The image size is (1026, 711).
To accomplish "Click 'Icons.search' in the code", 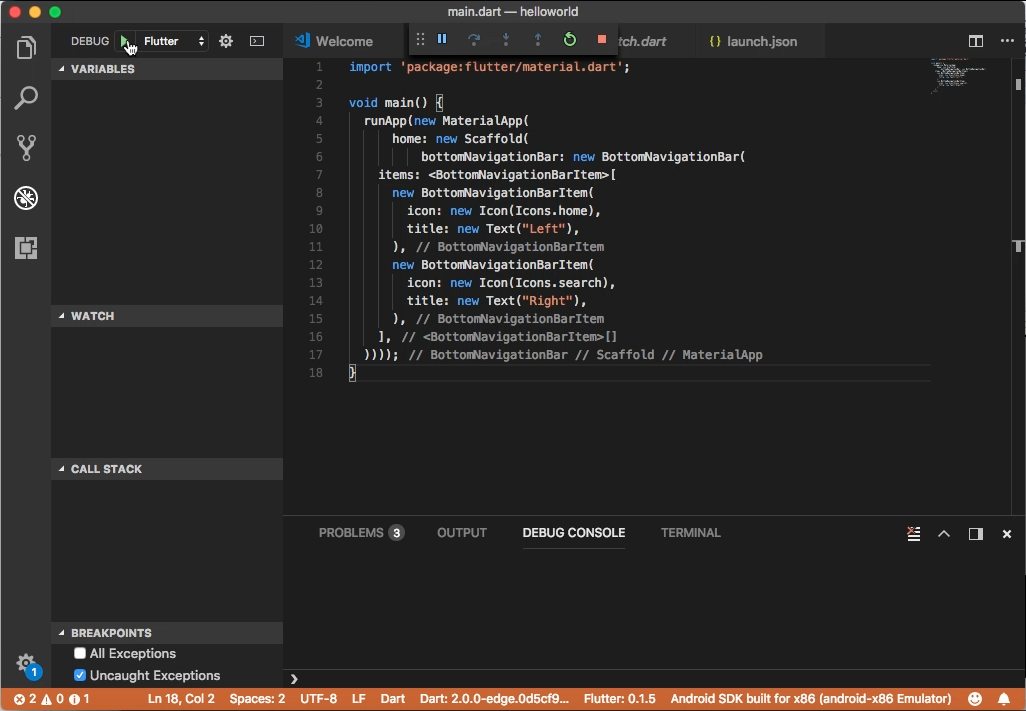I will point(558,283).
